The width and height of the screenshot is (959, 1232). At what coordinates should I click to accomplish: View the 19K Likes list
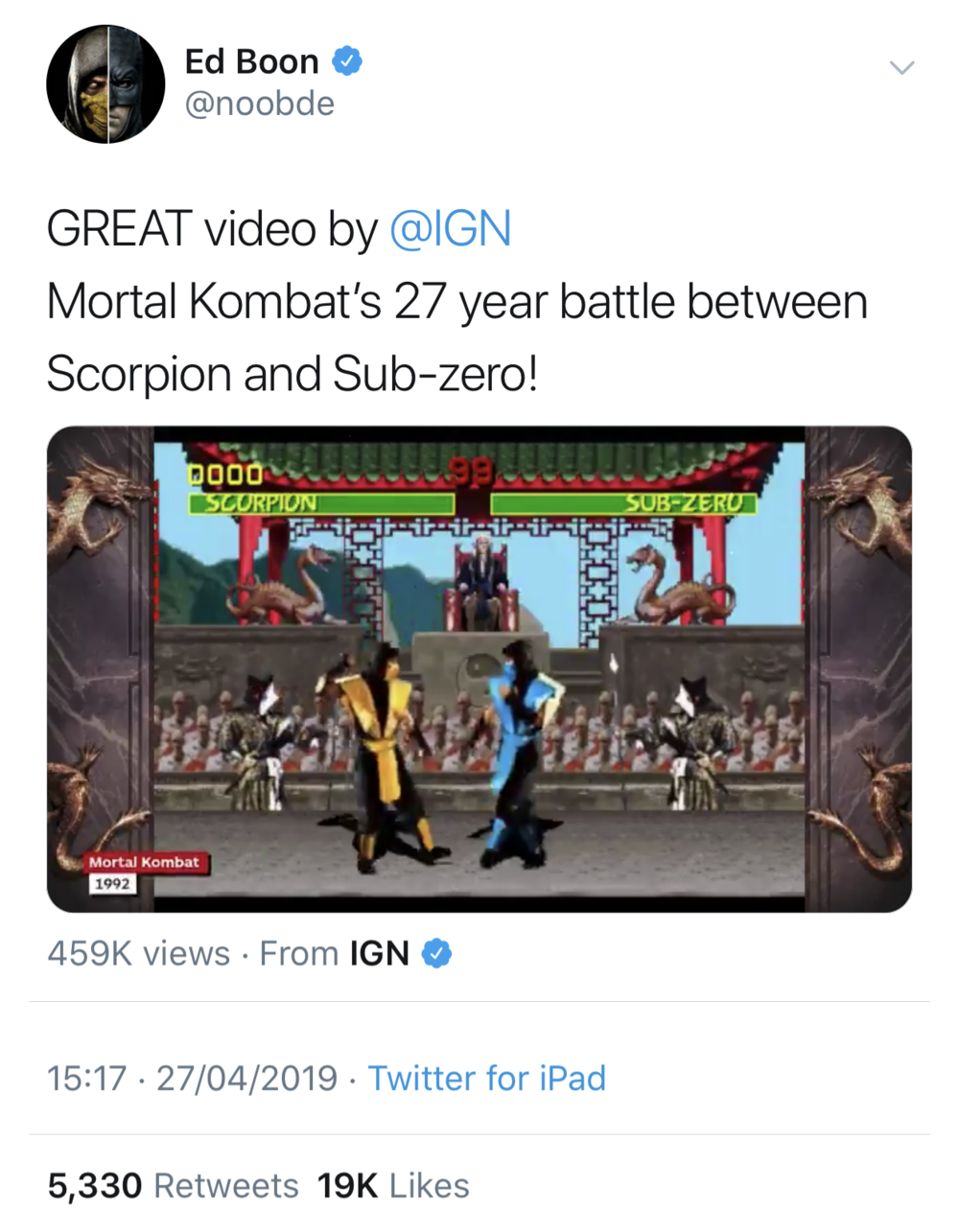[393, 1186]
